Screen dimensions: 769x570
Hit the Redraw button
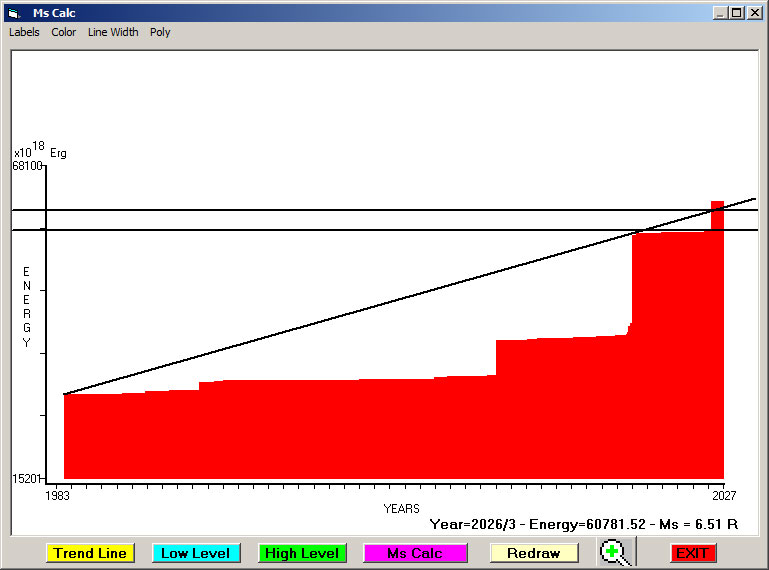(x=533, y=553)
